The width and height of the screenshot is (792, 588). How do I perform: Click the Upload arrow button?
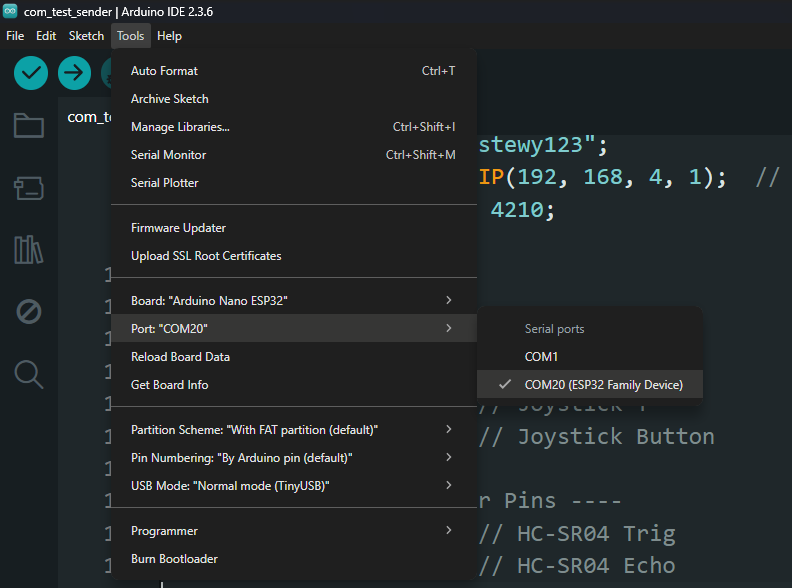click(74, 73)
